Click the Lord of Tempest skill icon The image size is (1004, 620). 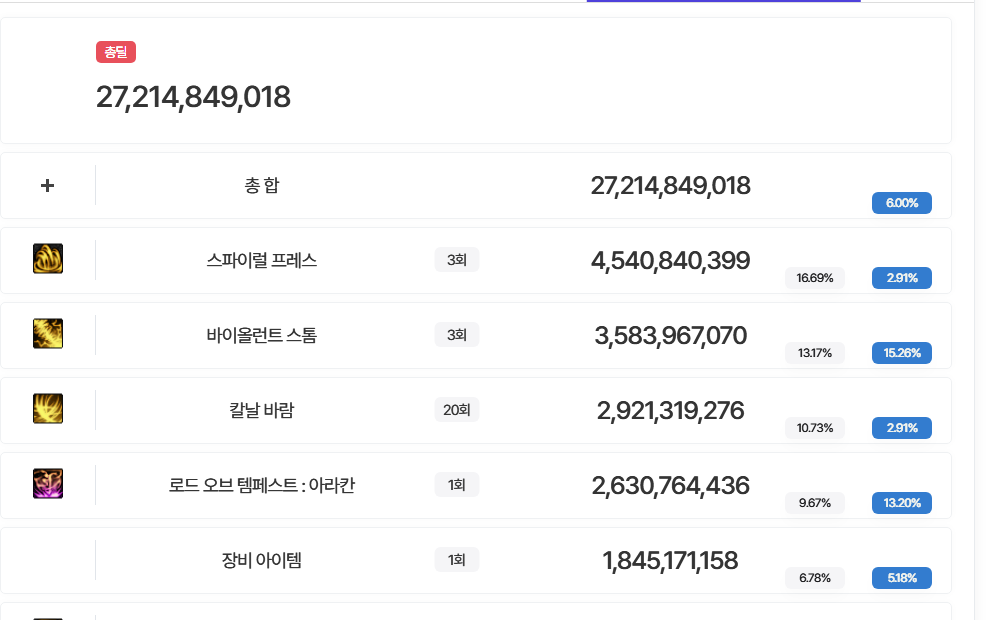(48, 484)
